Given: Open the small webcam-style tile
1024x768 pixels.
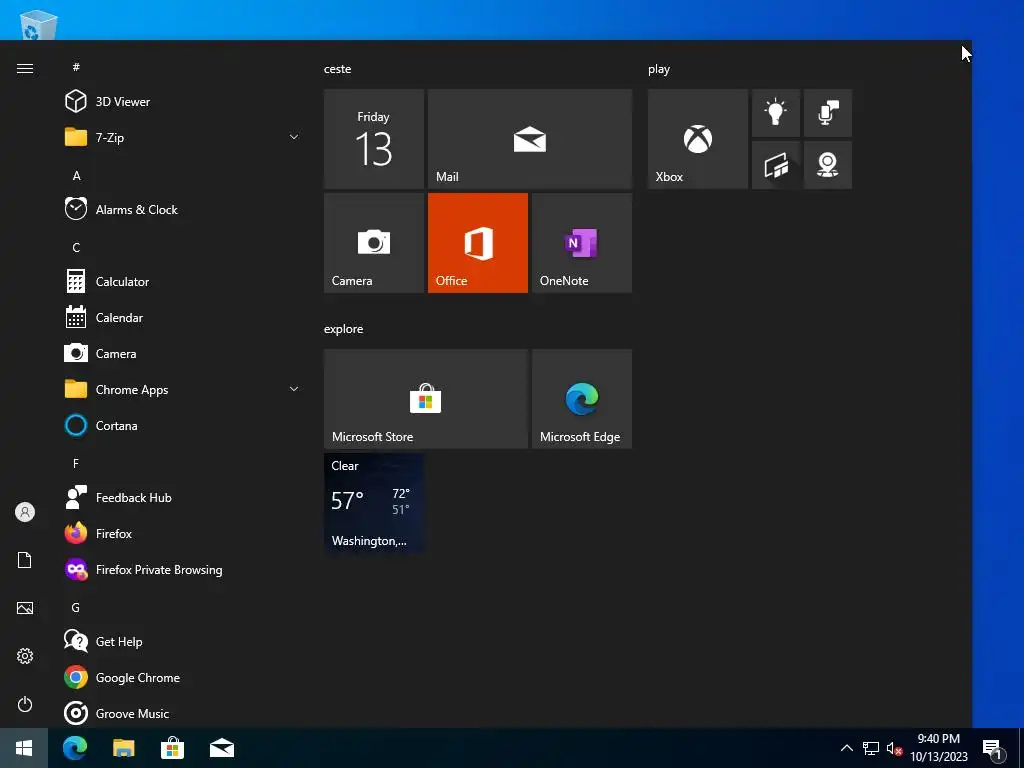Looking at the screenshot, I should click(827, 165).
